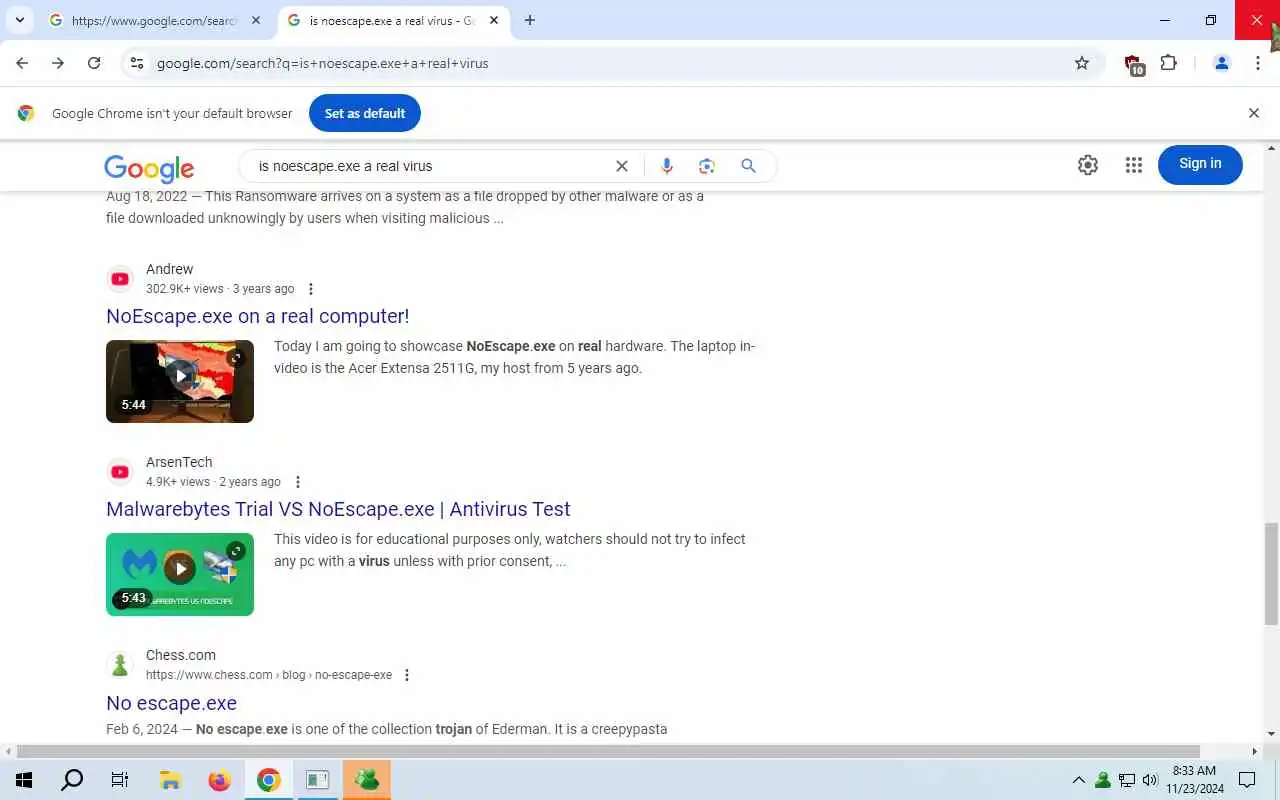Close the first google.com/search tab

256,20
